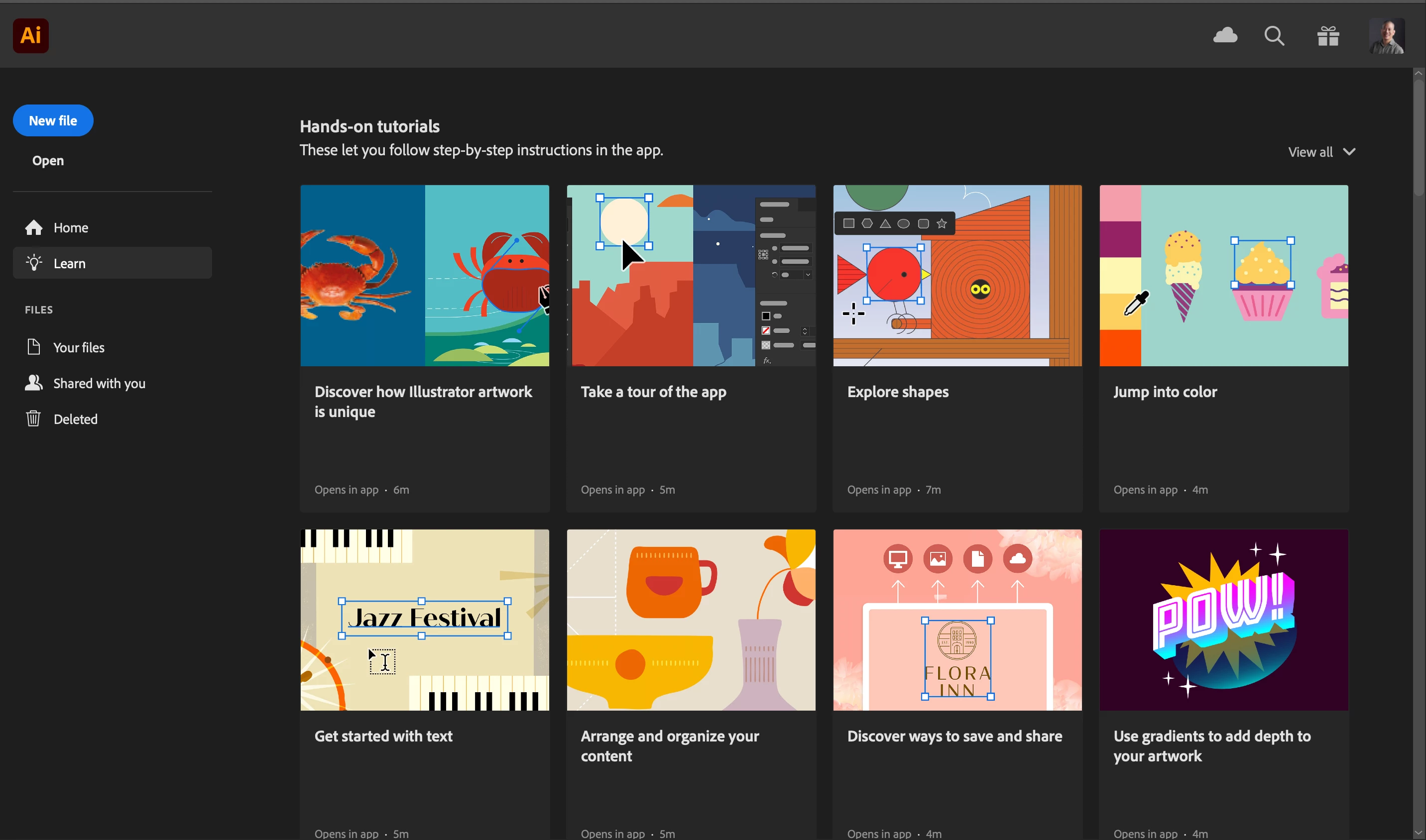Open the Jump into color tutorial
This screenshot has height=840, width=1426.
(1223, 276)
